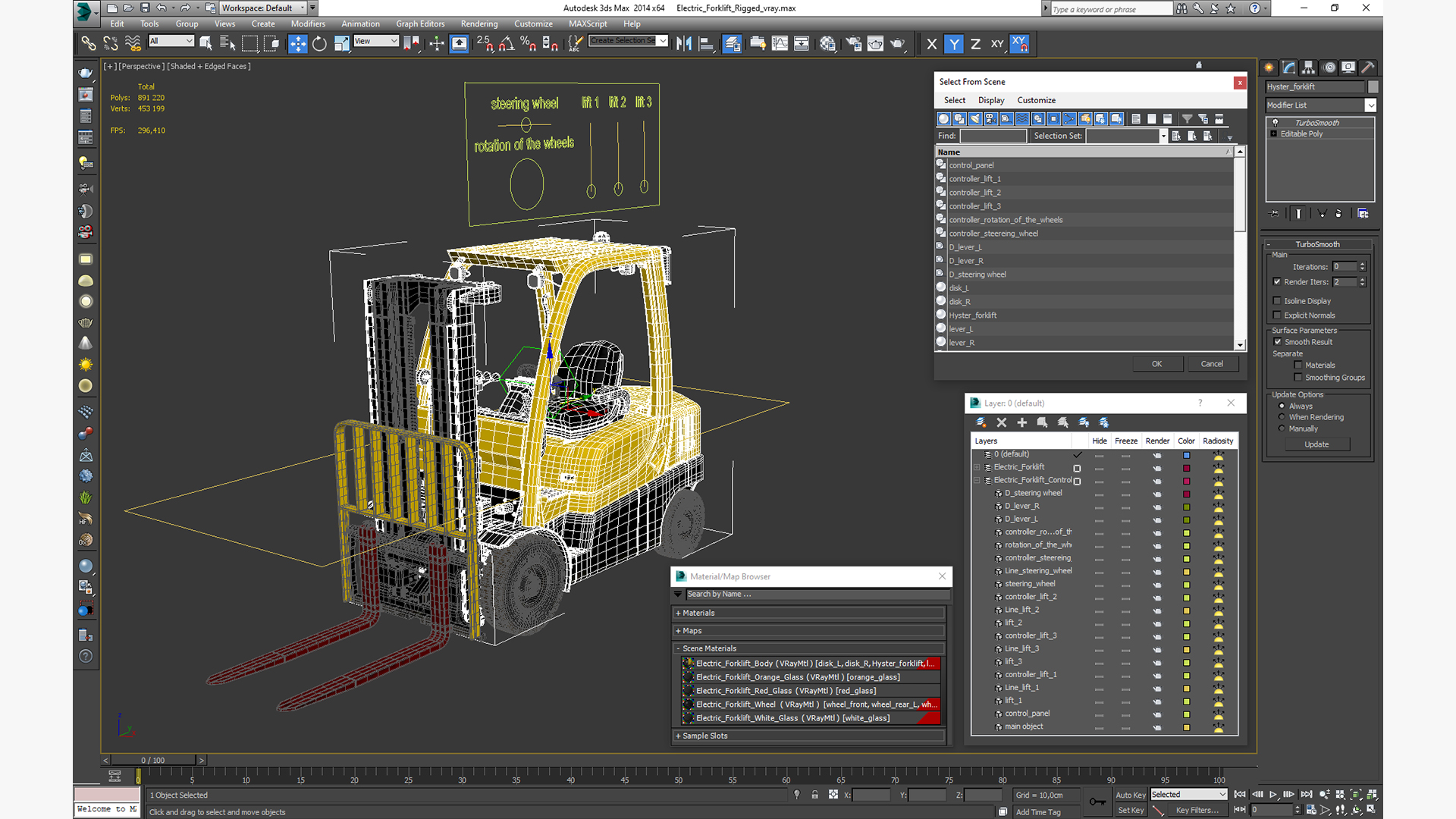
Task: Open the Rendering menu
Action: pos(479,24)
